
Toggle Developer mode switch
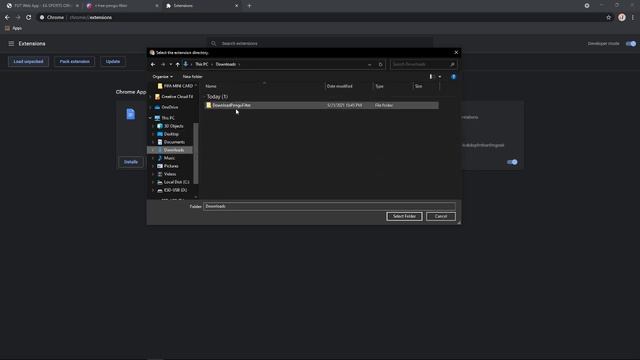point(631,44)
